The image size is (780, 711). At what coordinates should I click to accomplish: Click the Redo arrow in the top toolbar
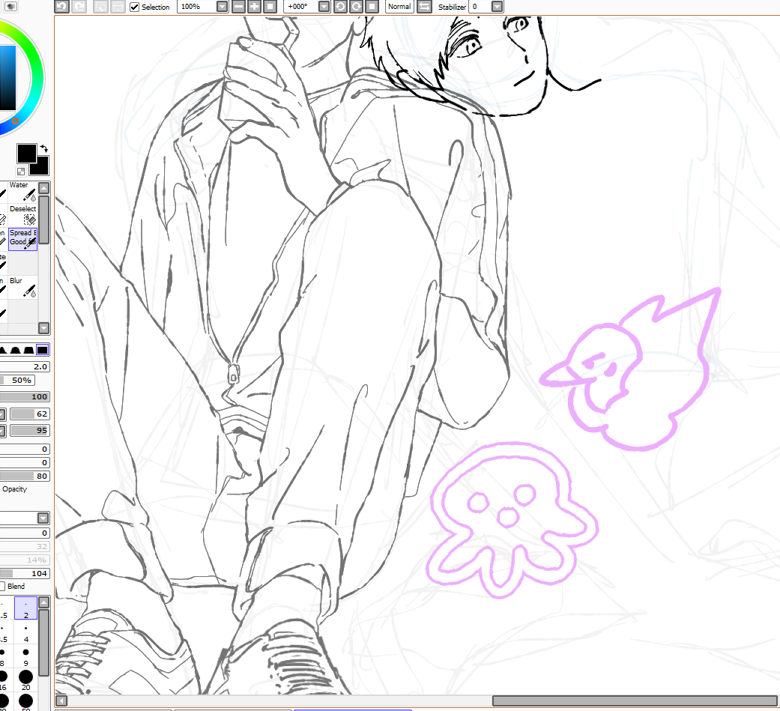[x=79, y=6]
